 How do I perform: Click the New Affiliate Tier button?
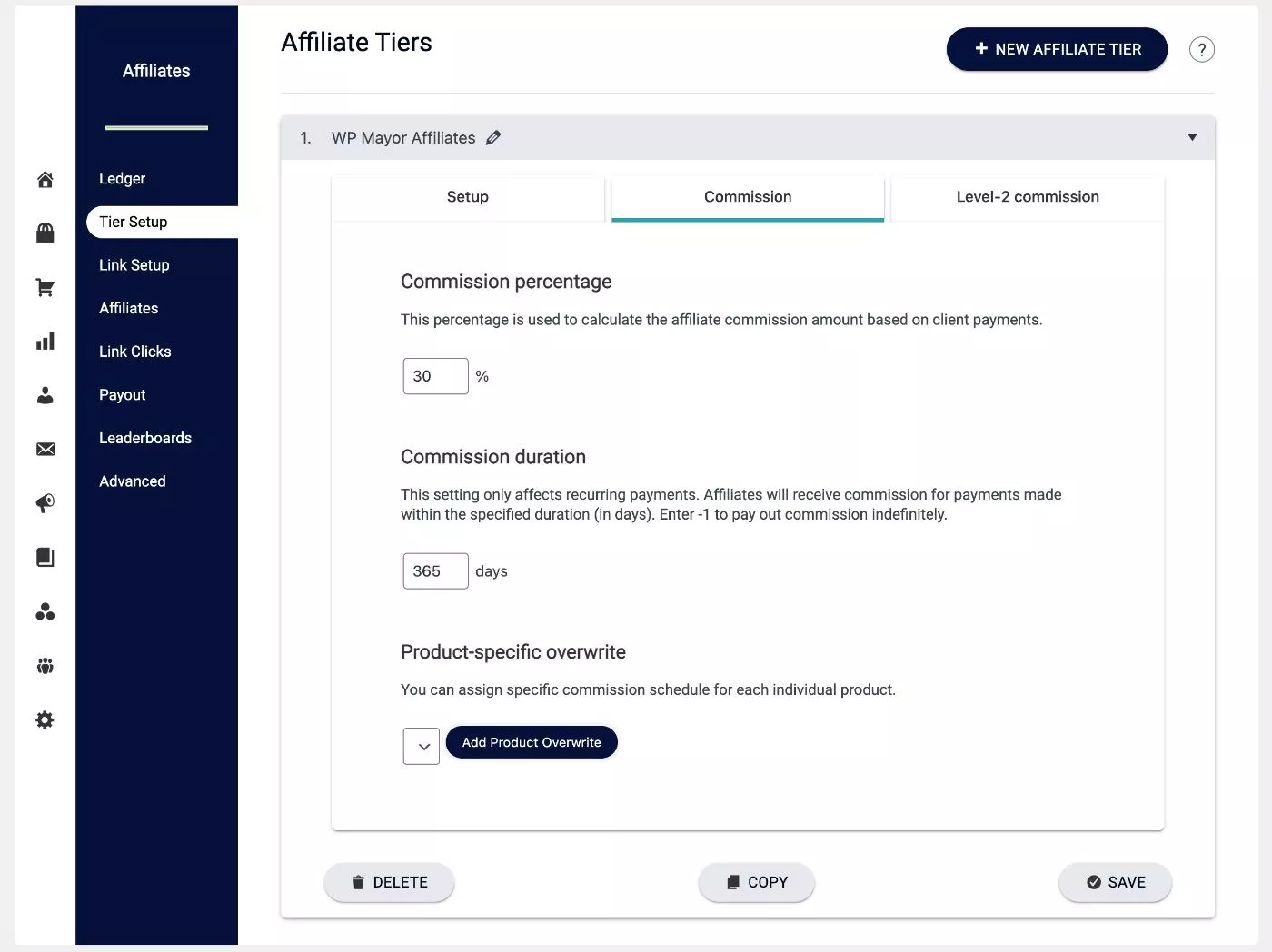click(x=1057, y=49)
